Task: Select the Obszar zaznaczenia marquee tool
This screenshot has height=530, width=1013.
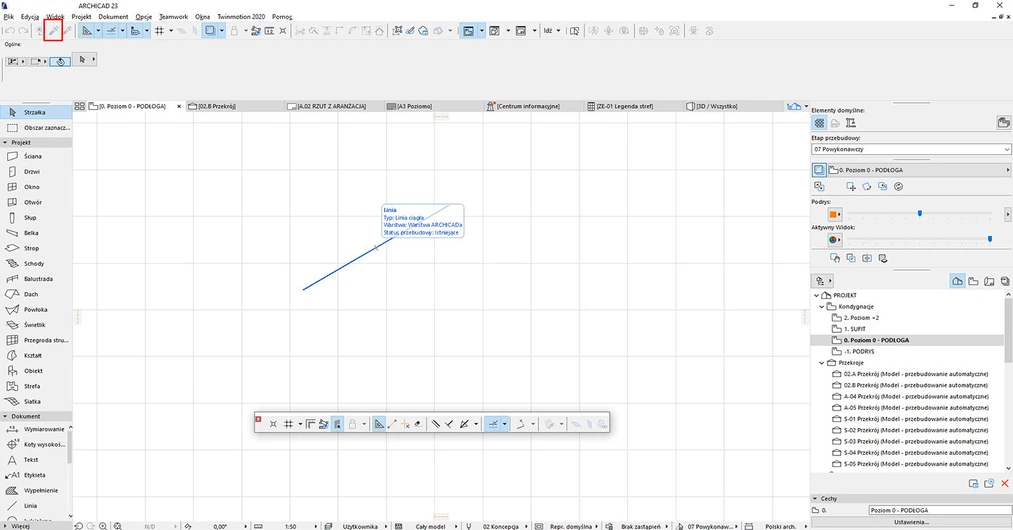Action: (x=36, y=128)
